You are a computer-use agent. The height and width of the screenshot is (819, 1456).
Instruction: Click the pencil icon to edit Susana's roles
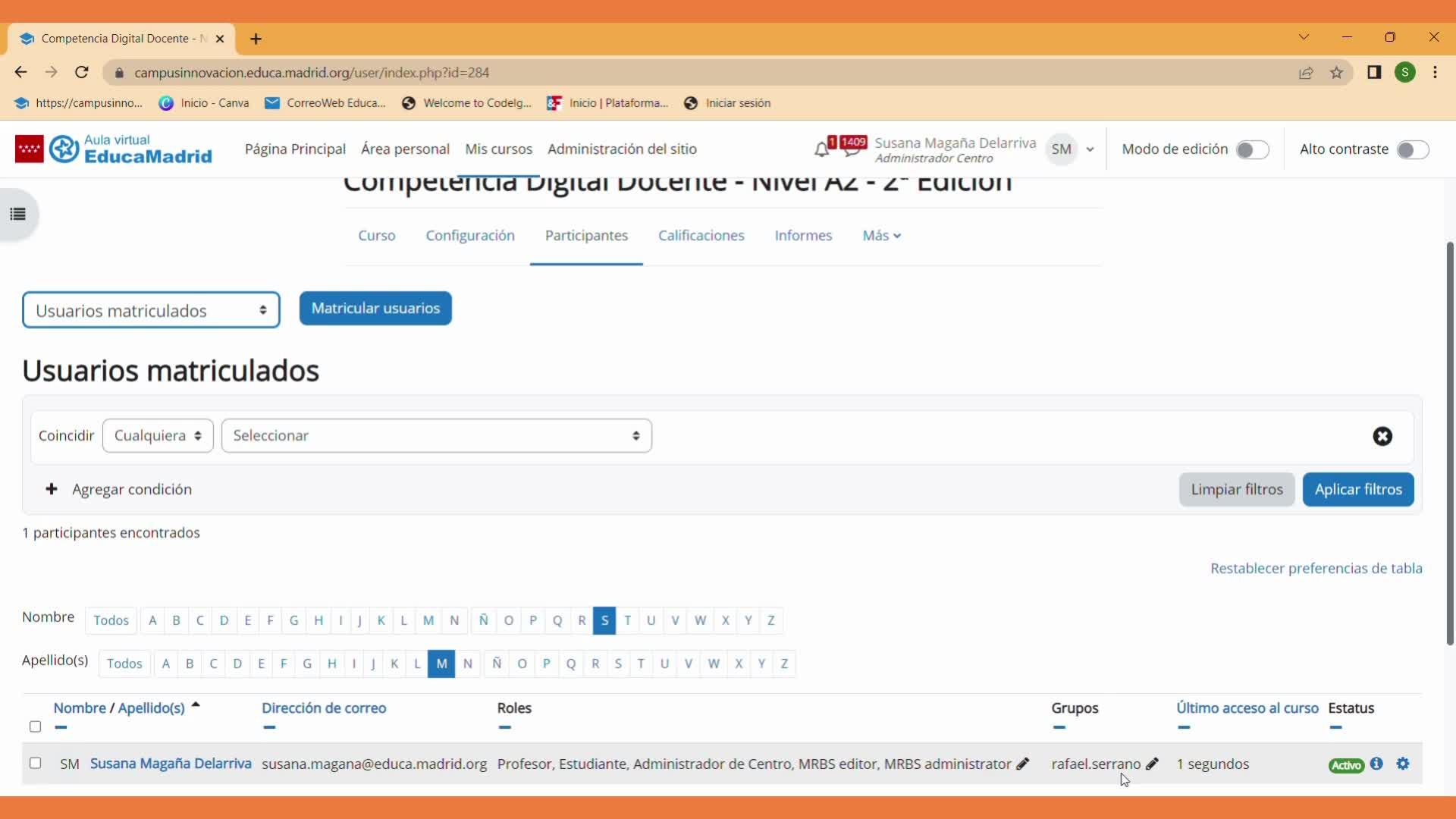(1023, 764)
